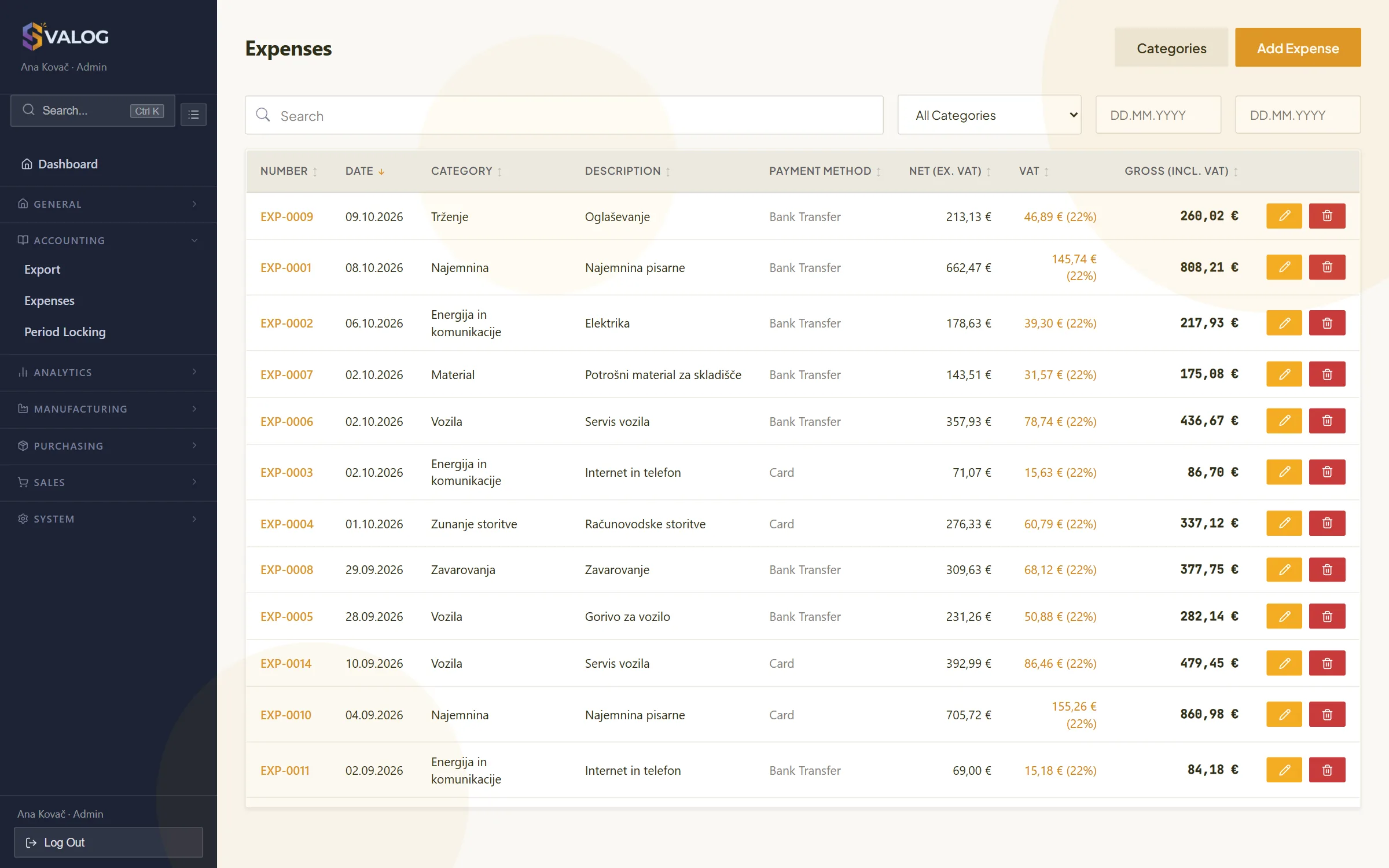Click the sidebar Search box

click(x=93, y=111)
